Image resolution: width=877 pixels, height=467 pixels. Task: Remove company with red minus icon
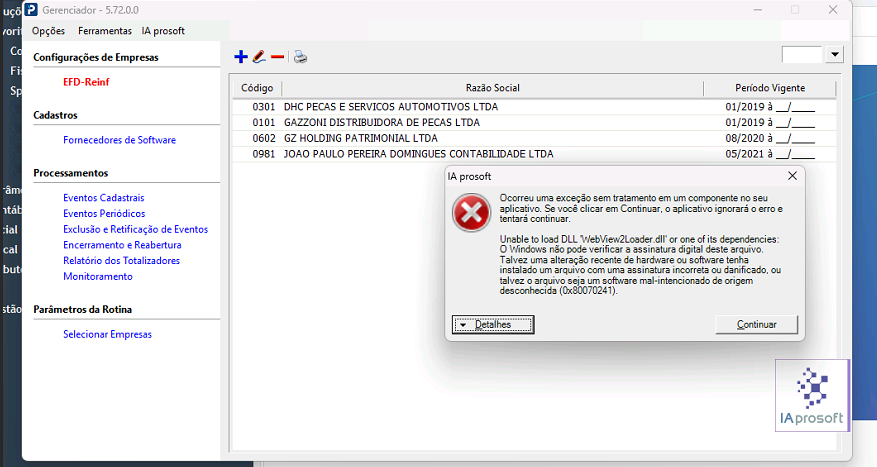pyautogui.click(x=277, y=57)
